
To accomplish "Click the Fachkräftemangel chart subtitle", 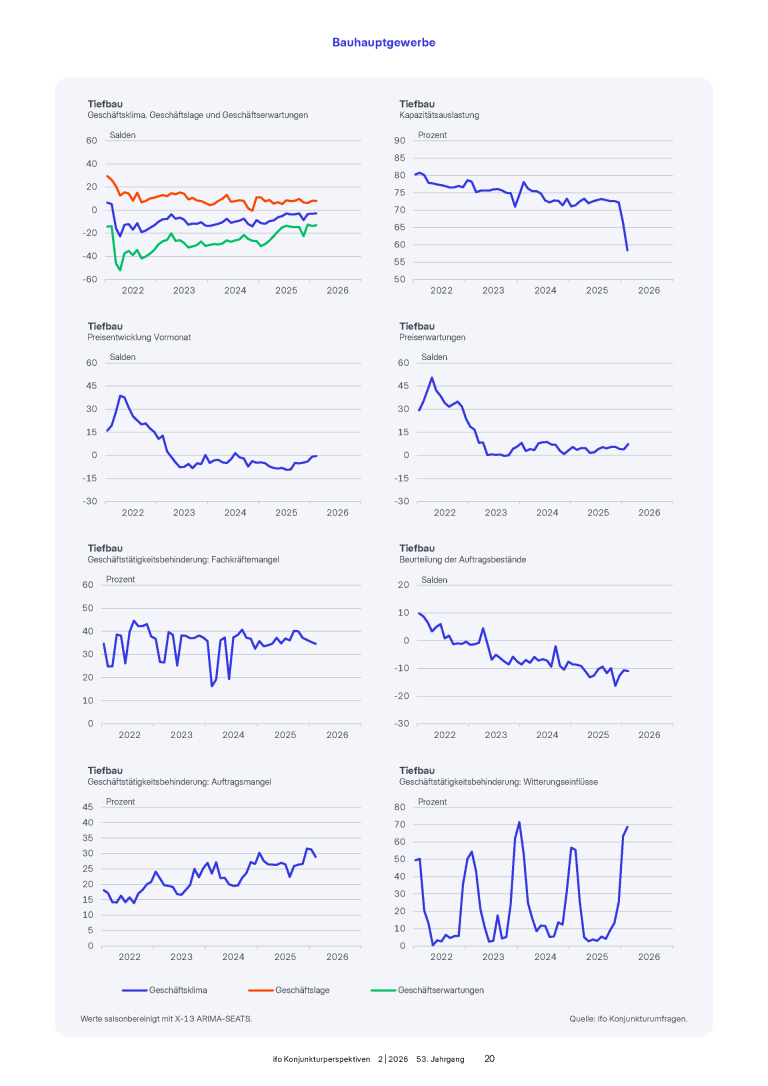I will click(x=183, y=559).
